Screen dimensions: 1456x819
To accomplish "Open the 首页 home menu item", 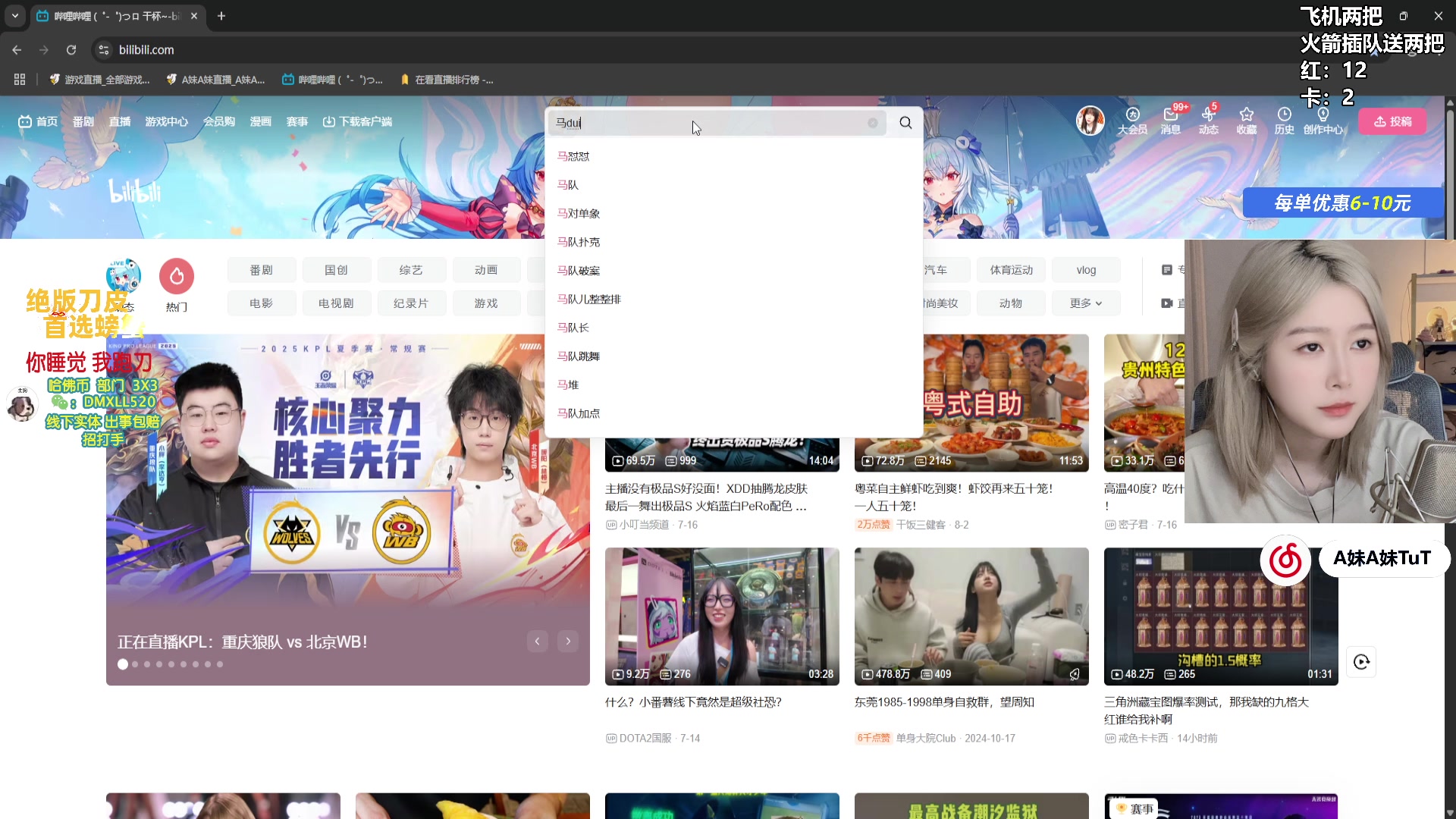I will tap(38, 121).
